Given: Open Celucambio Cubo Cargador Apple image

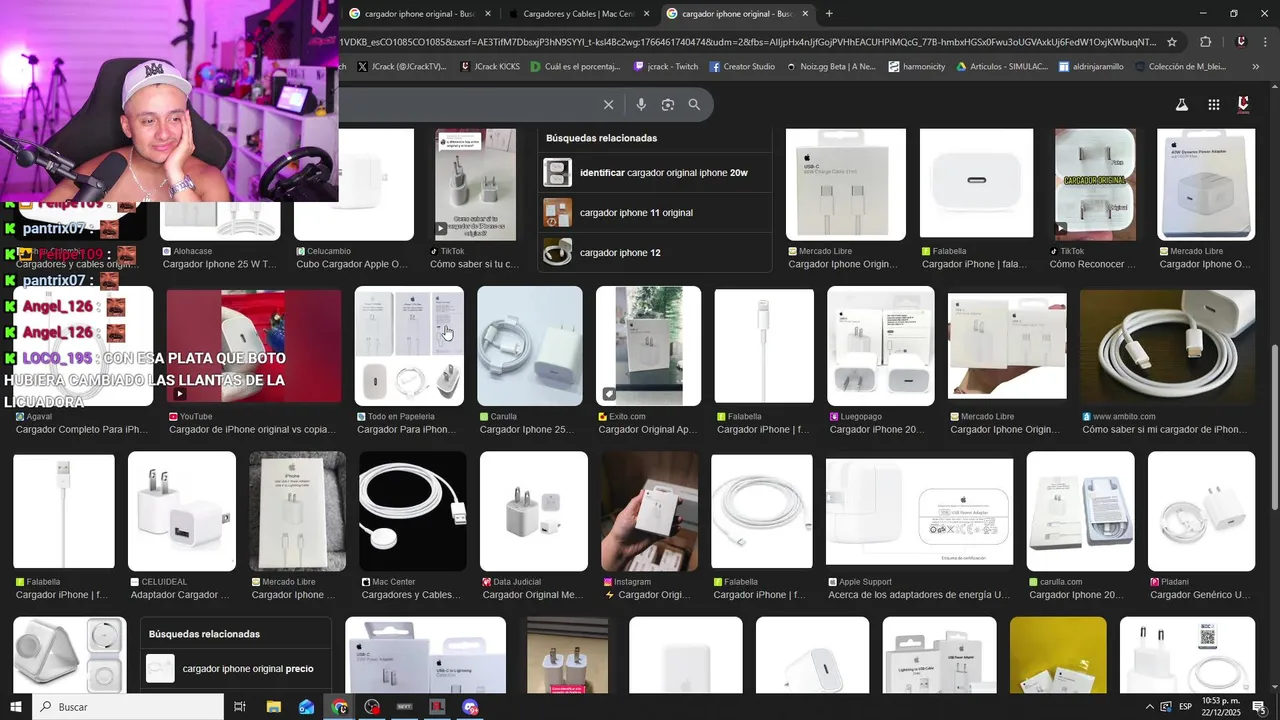Looking at the screenshot, I should tap(353, 184).
